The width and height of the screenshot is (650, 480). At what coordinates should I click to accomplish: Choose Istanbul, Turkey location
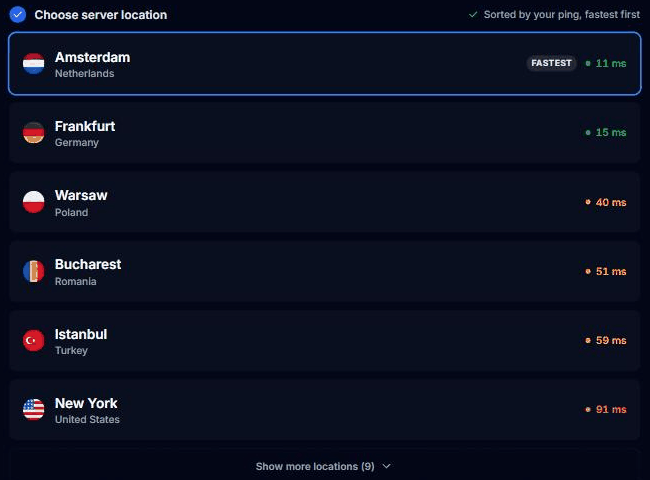(325, 340)
